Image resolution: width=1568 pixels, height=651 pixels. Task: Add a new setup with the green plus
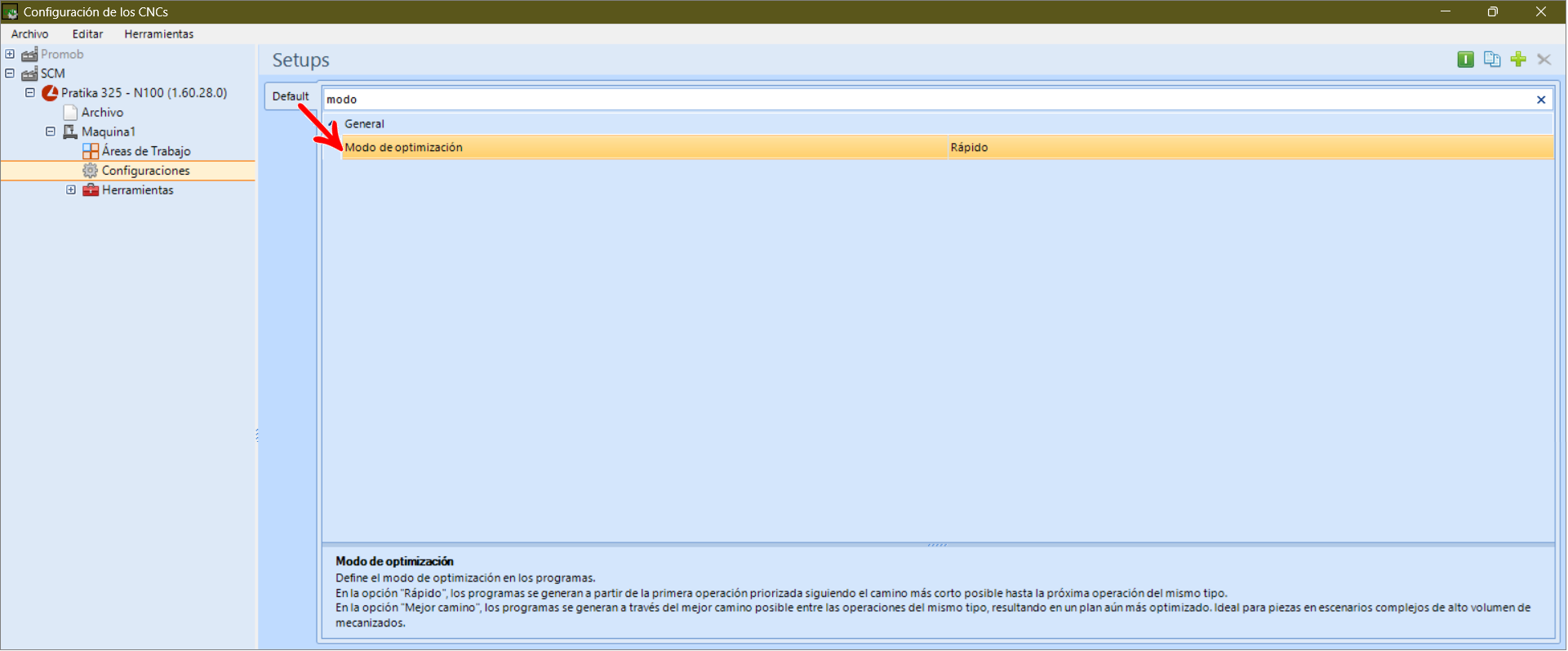pyautogui.click(x=1518, y=59)
